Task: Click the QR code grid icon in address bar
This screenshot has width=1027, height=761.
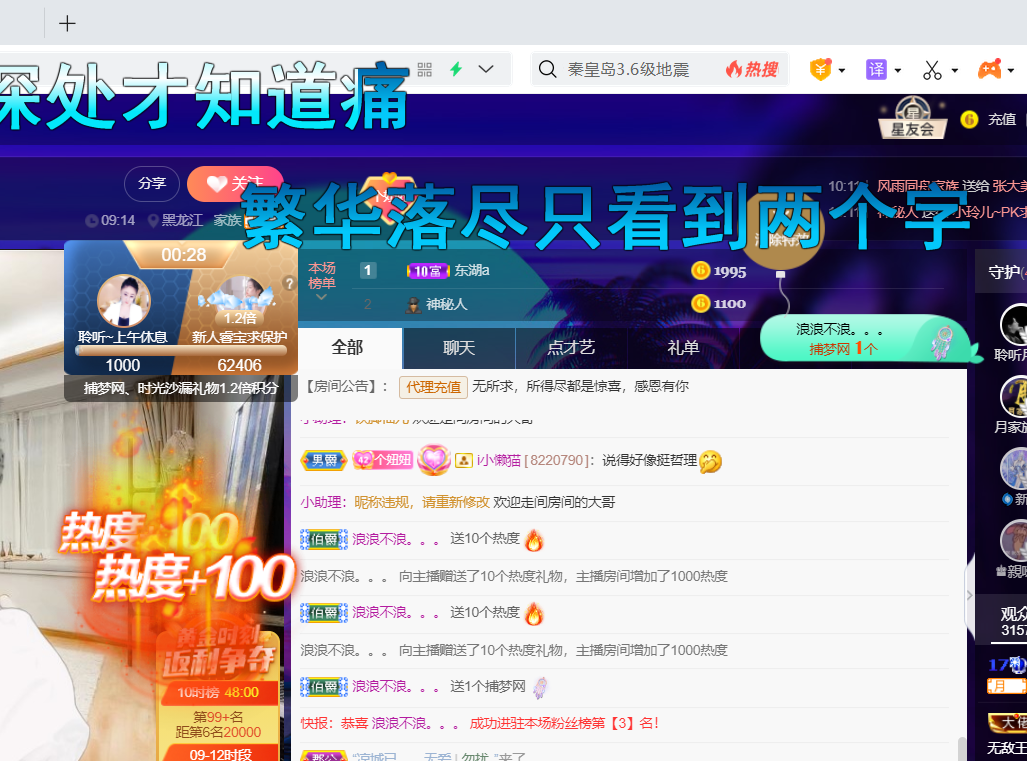Action: click(x=424, y=69)
